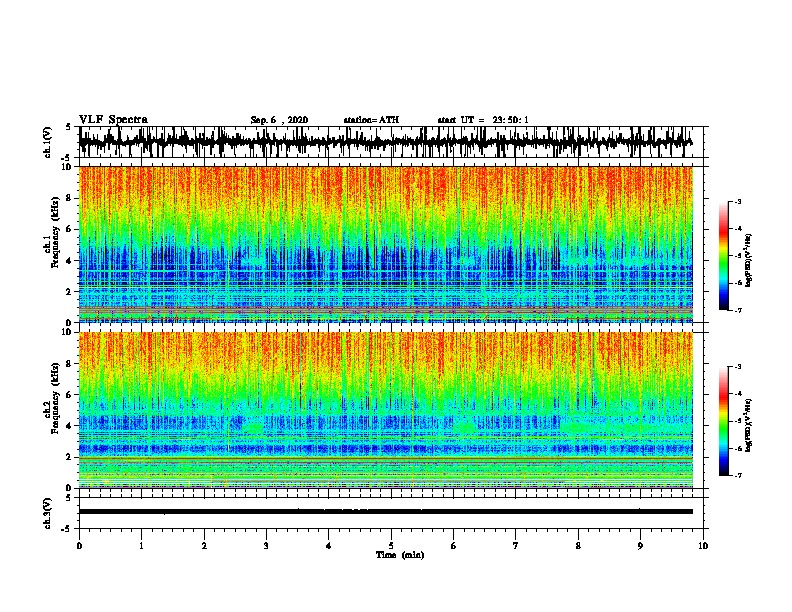
Task: Click the -5 tick on ch.1(V) axis
Action: click(67, 158)
